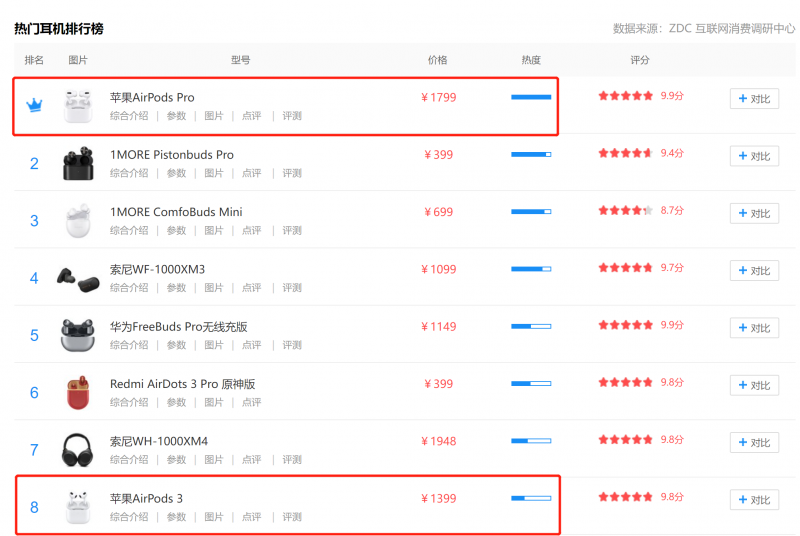Add 苹果AirPods 3 to 对比 comparison
The height and width of the screenshot is (536, 800).
click(x=754, y=499)
